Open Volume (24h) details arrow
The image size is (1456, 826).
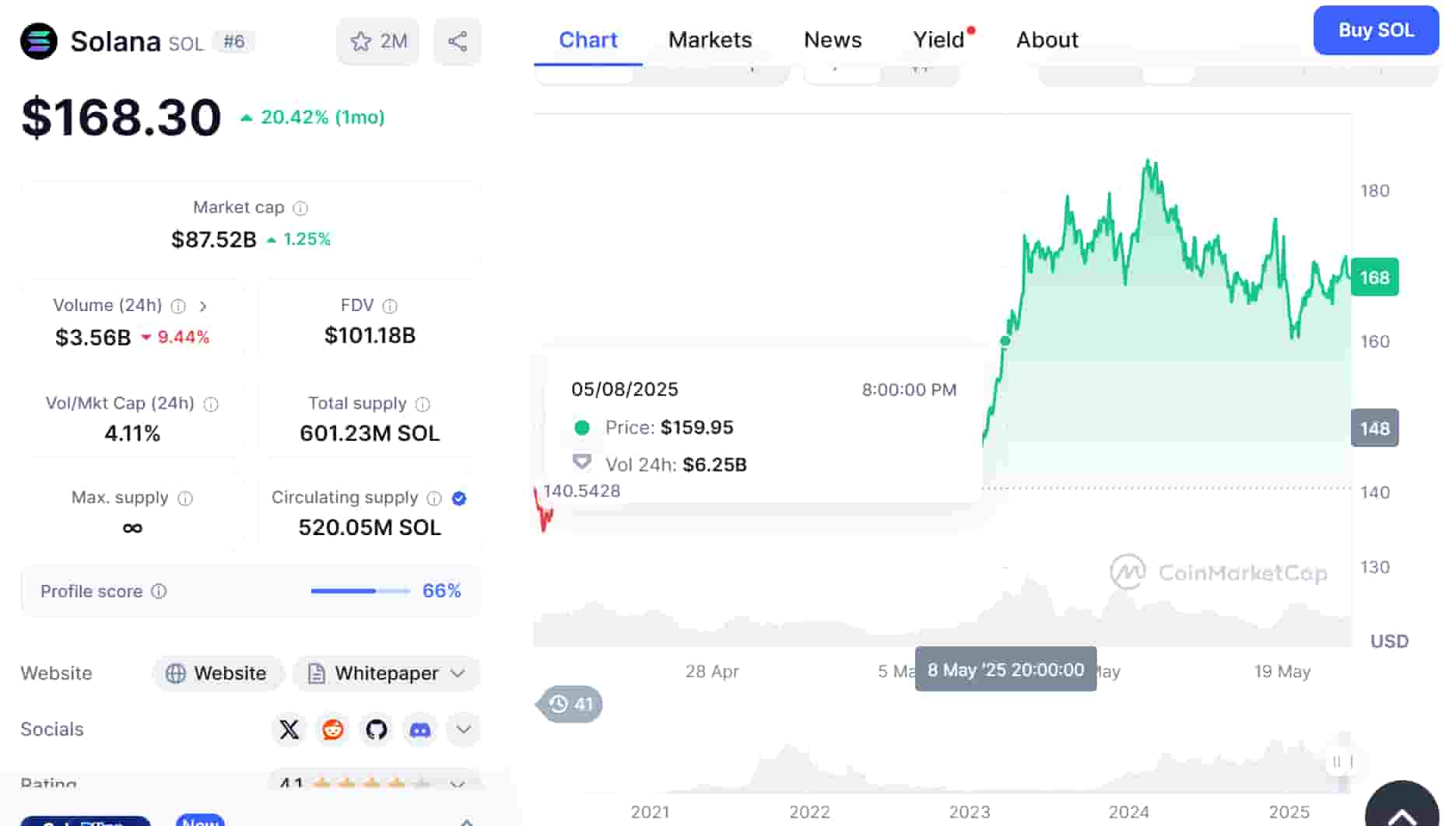pyautogui.click(x=203, y=306)
